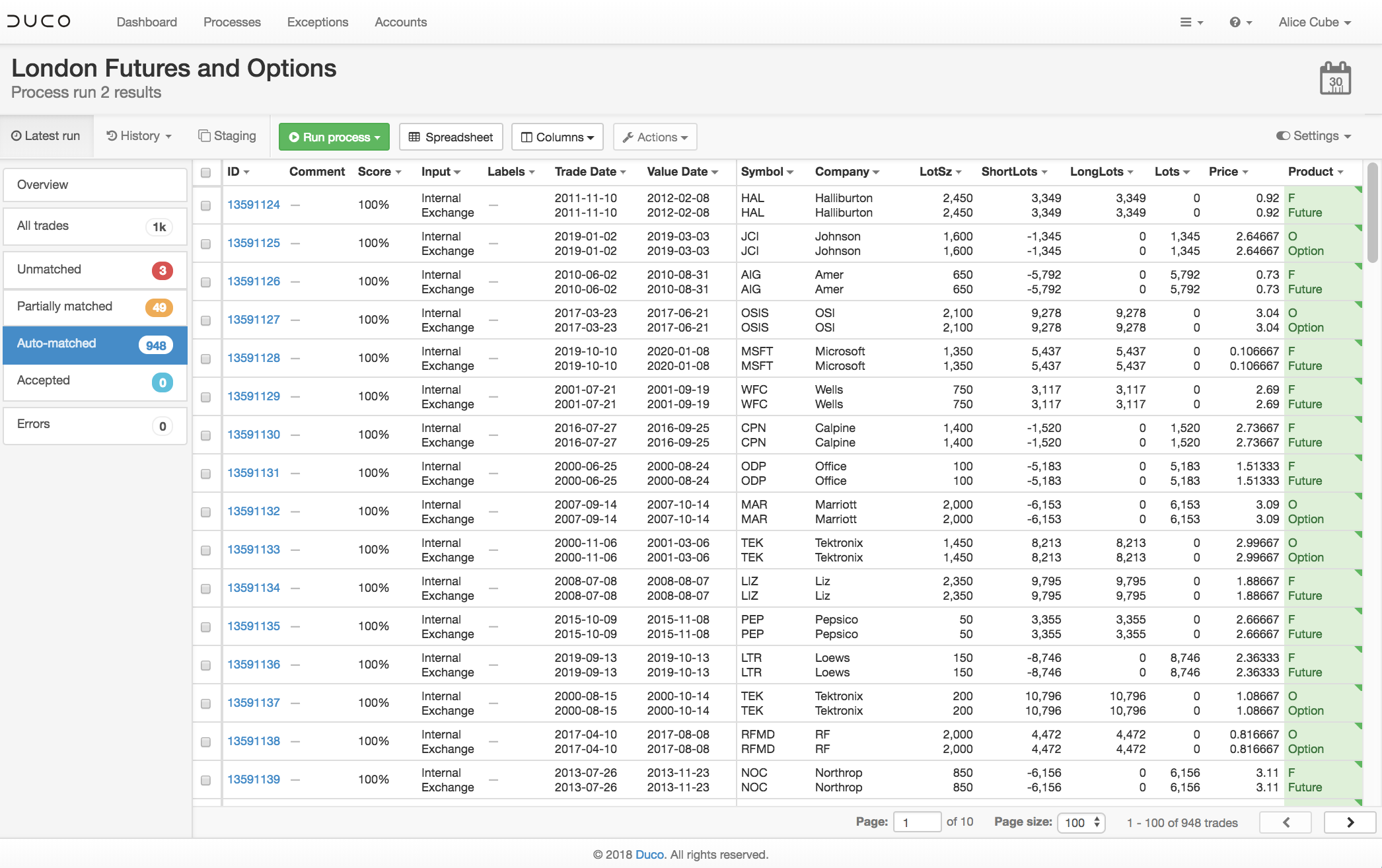Image resolution: width=1382 pixels, height=868 pixels.
Task: Show the Overview panel
Action: tap(95, 184)
